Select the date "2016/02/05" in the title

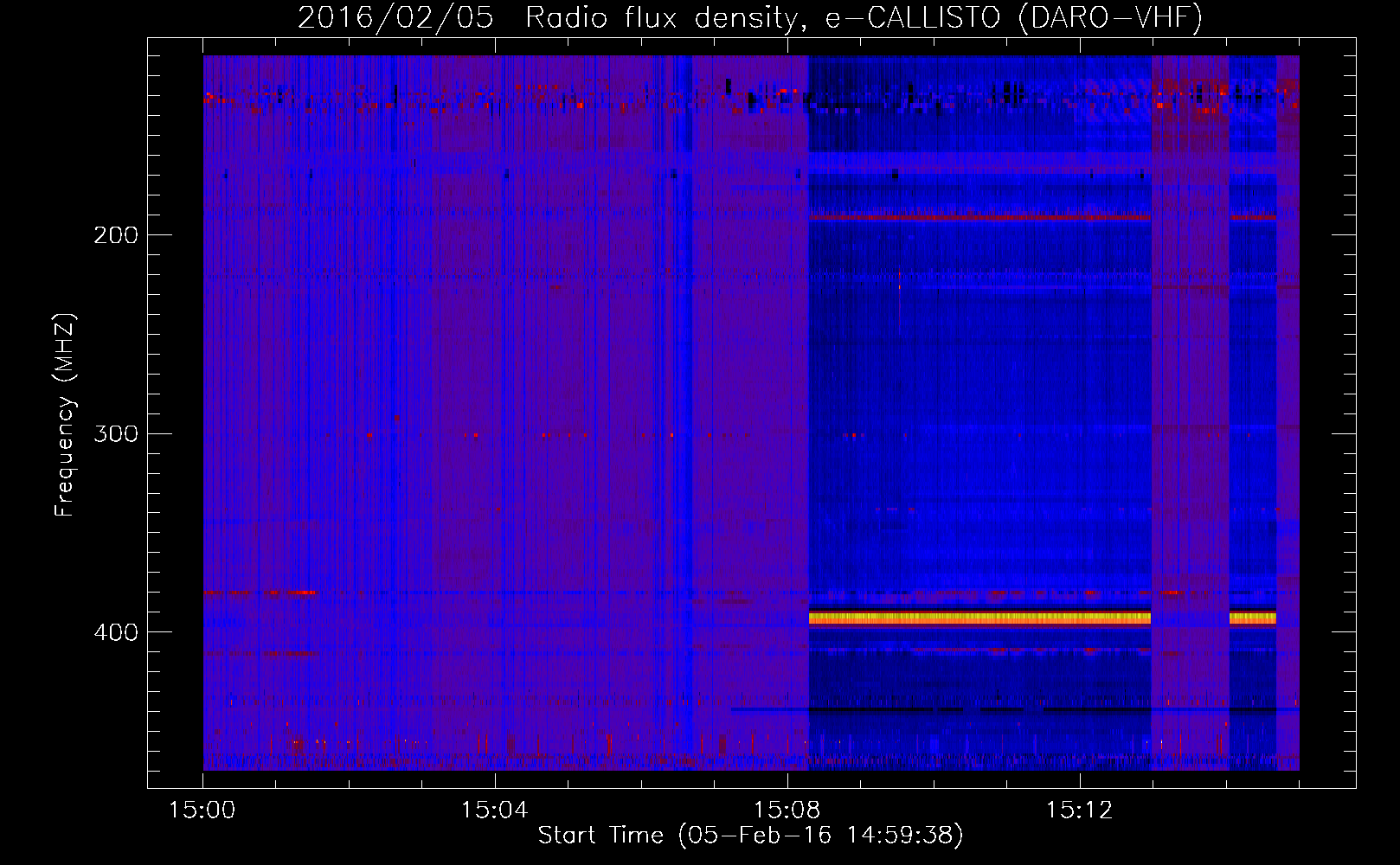395,17
